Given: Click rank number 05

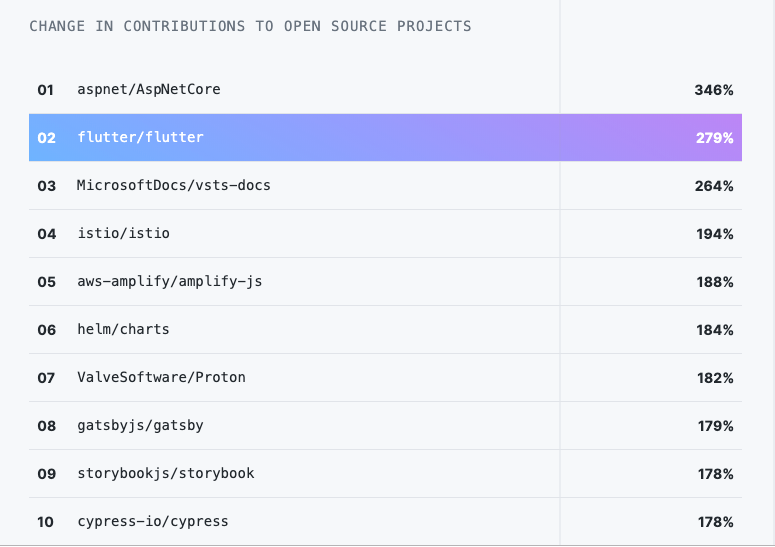Looking at the screenshot, I should (46, 282).
